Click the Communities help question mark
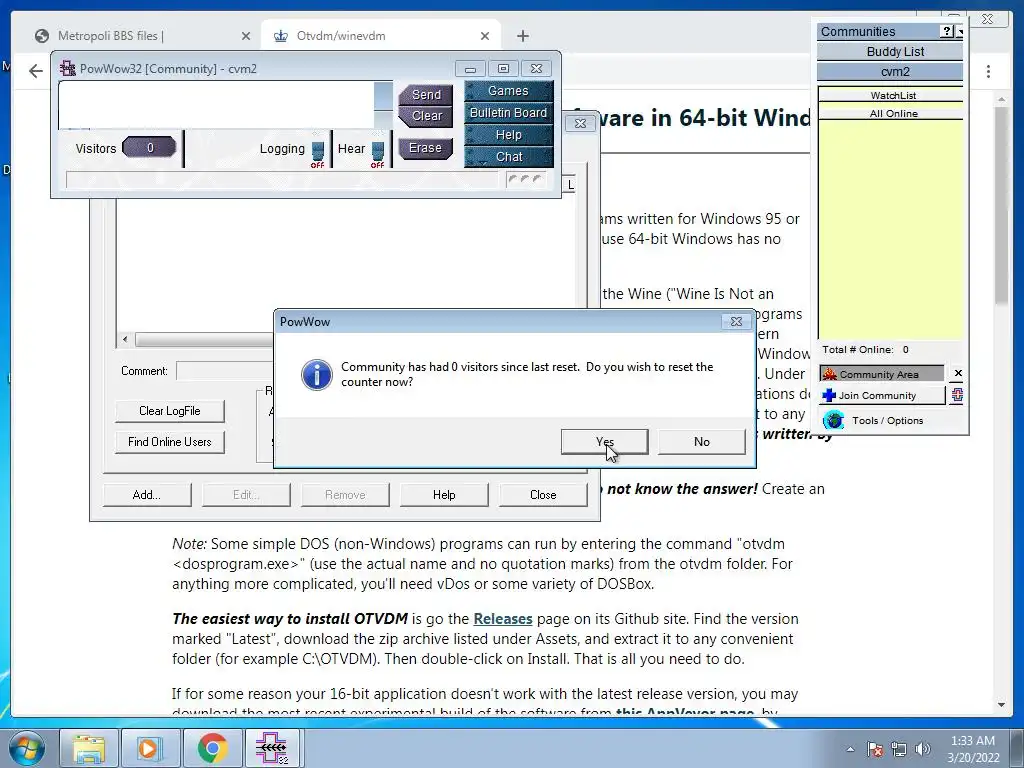This screenshot has height=768, width=1024. tap(947, 31)
